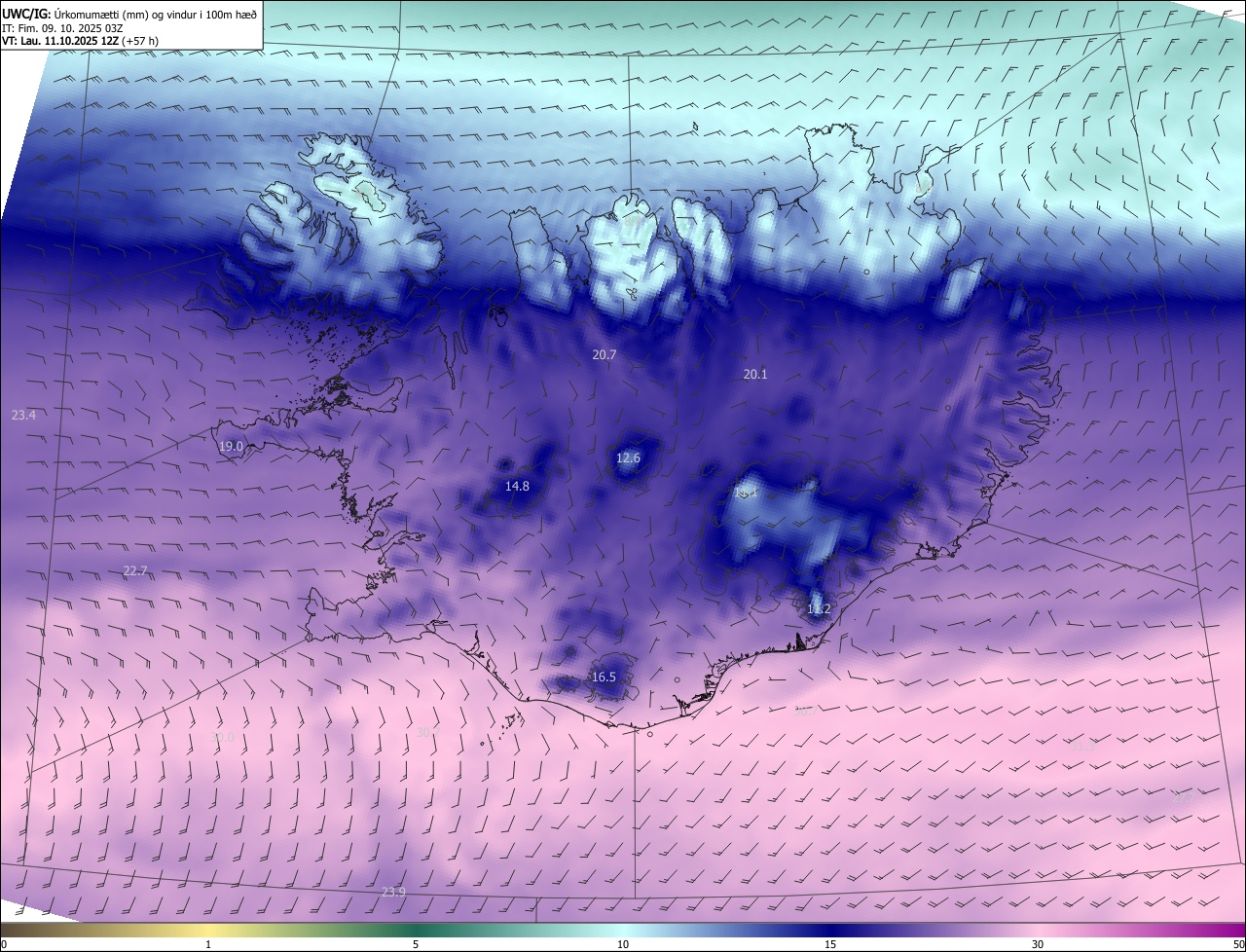Image resolution: width=1246 pixels, height=952 pixels.
Task: Select the 10 tick label on the color scale
Action: (x=623, y=945)
